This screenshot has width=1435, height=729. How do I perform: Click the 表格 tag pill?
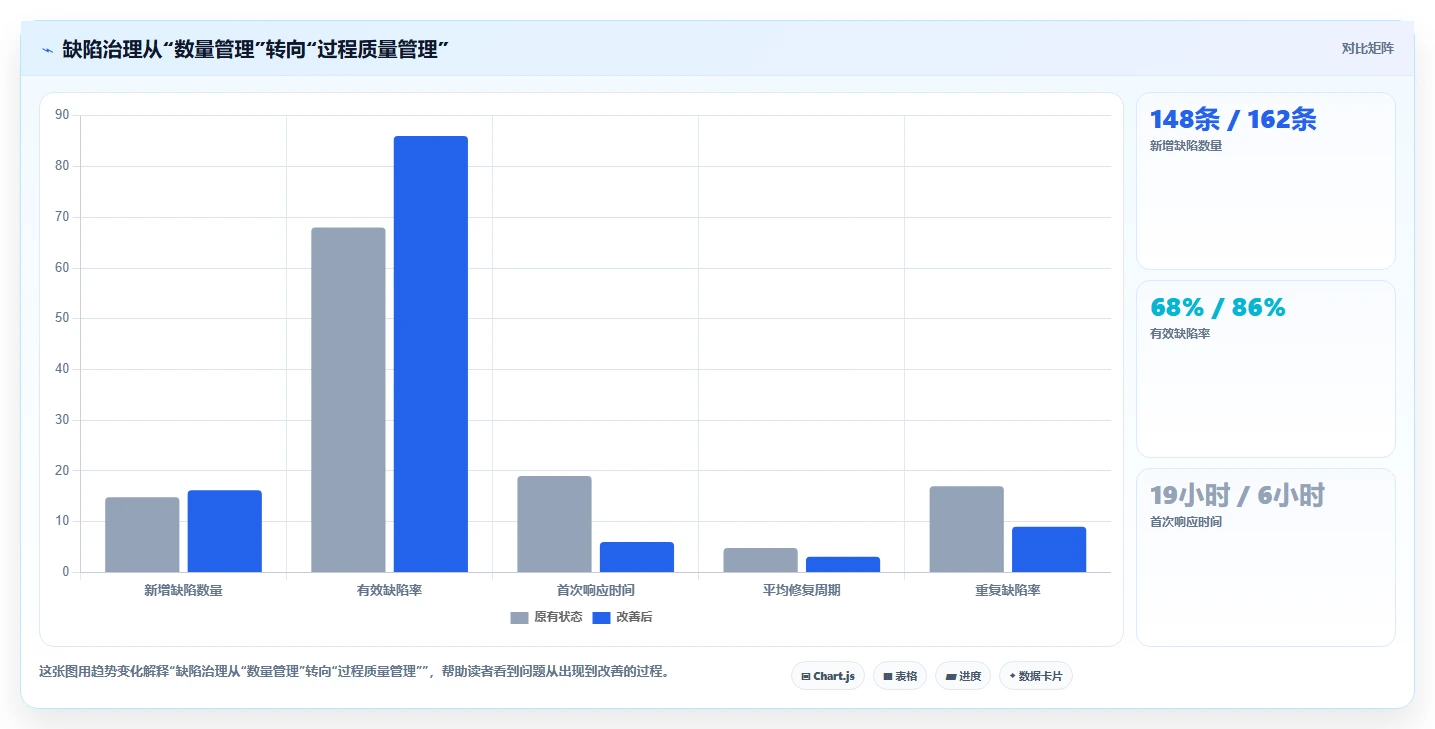(900, 676)
